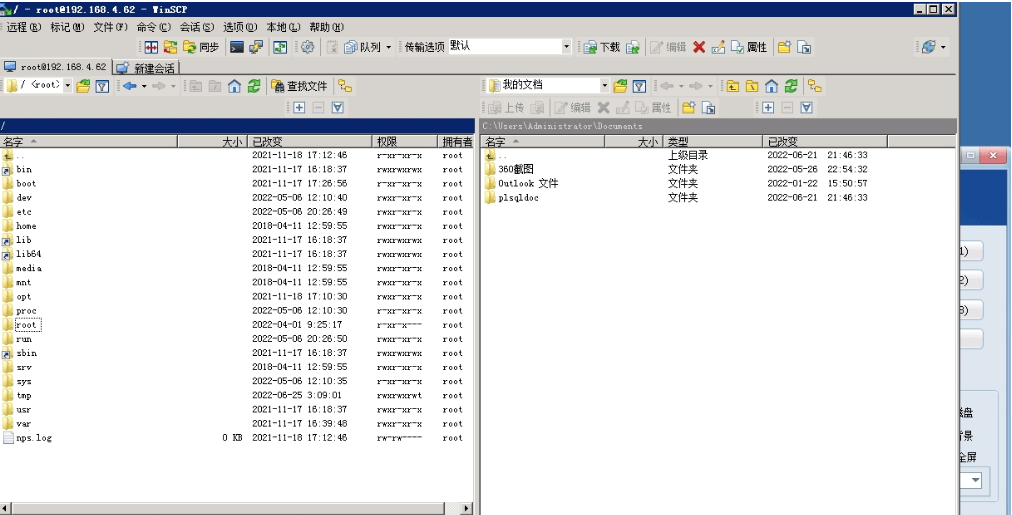Viewport: 1012px width, 515px height.
Task: Go to local parent directory icon
Action: pos(733,86)
